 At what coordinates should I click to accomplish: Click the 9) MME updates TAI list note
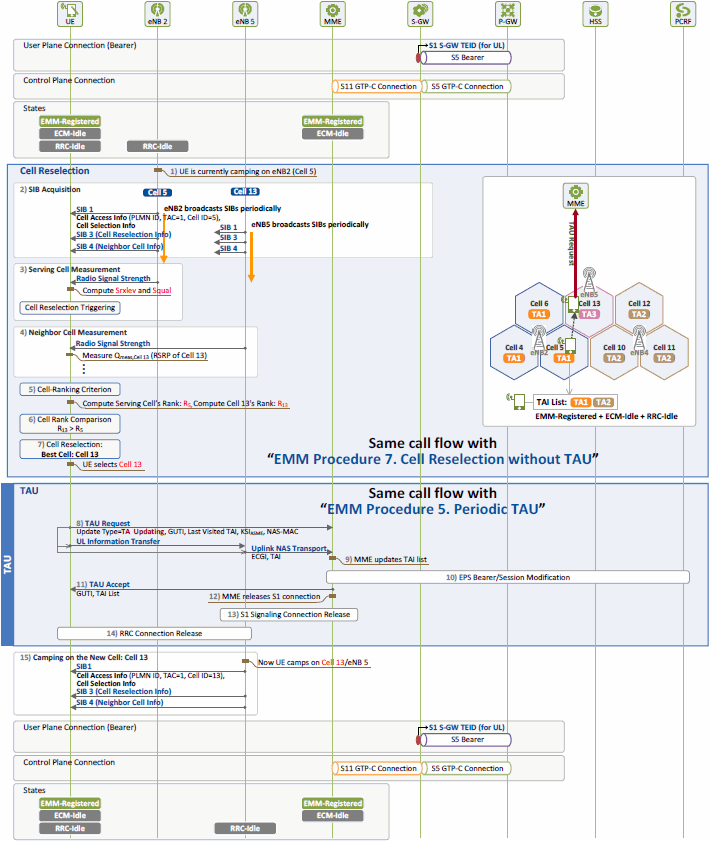point(386,559)
